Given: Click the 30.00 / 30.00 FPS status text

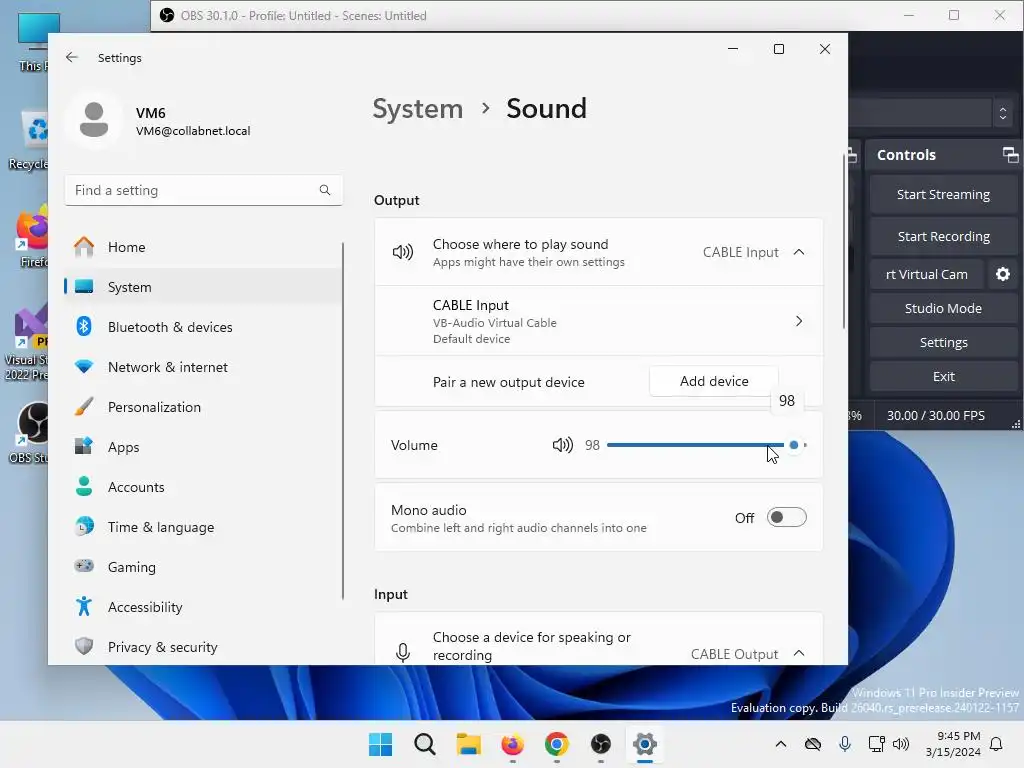Looking at the screenshot, I should click(x=935, y=415).
